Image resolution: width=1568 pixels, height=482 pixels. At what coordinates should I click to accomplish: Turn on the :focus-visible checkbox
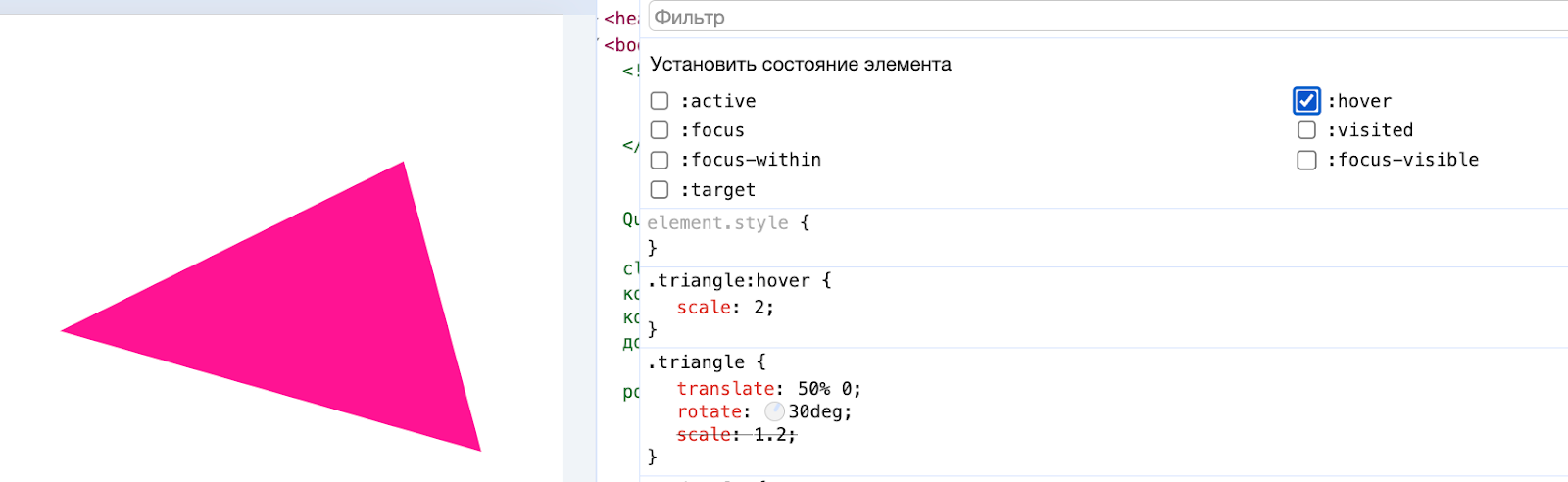(1306, 160)
